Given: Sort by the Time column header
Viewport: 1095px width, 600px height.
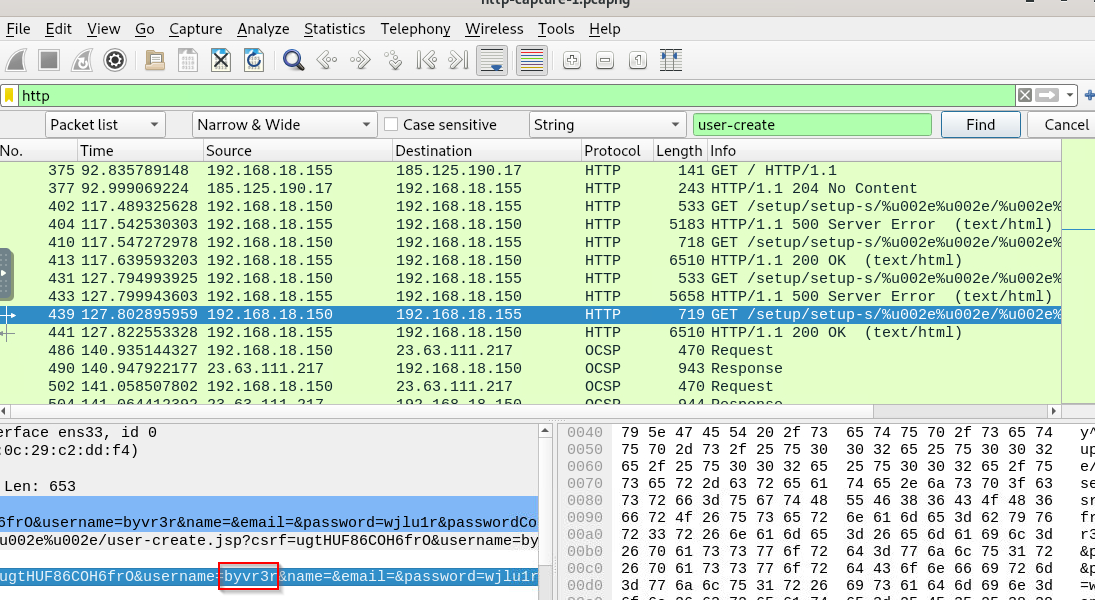Looking at the screenshot, I should point(140,151).
